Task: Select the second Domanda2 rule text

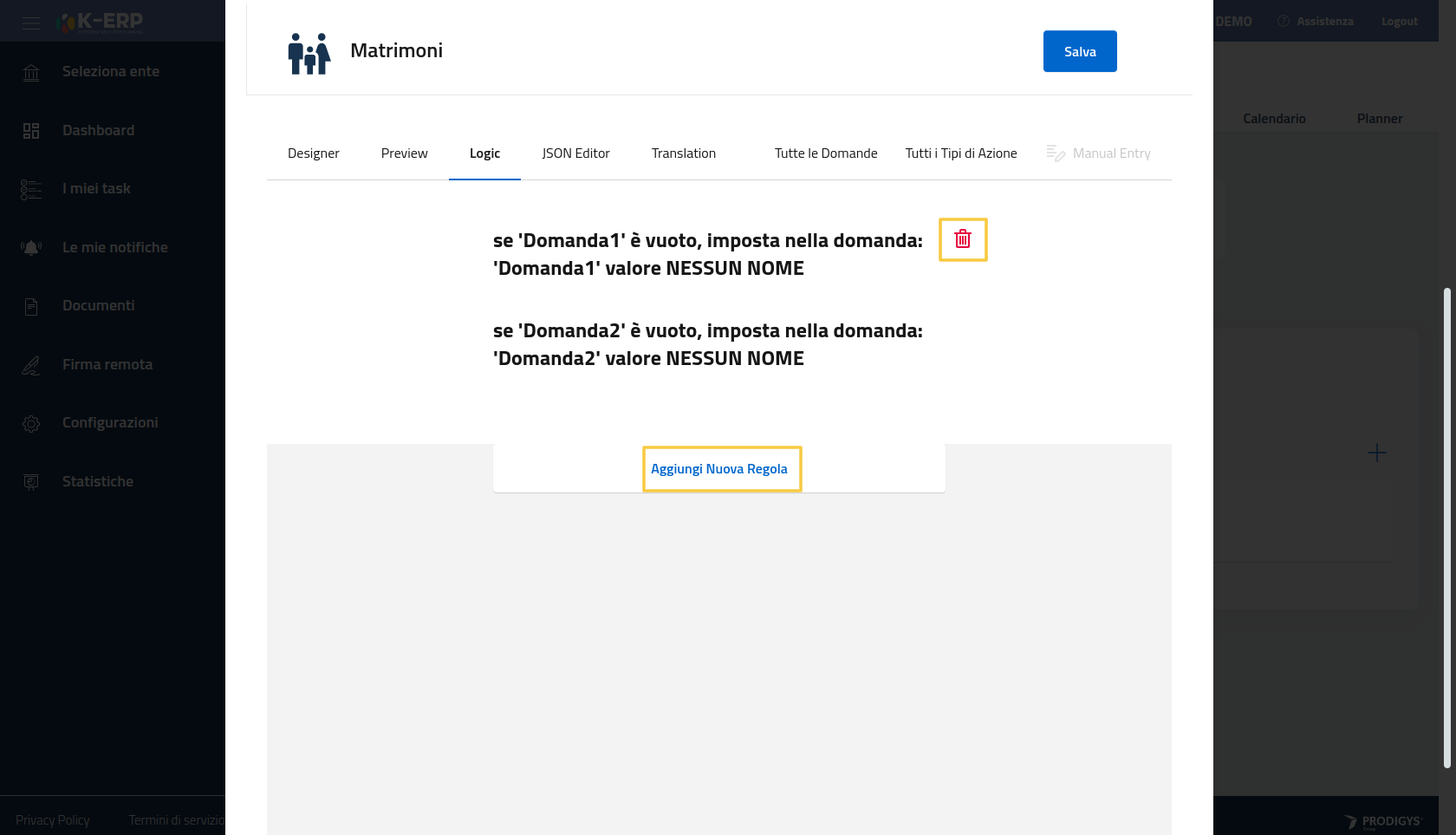Action: 707,344
